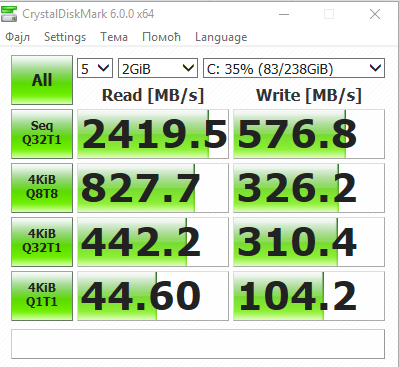Open the Помоћ menu

tap(161, 37)
